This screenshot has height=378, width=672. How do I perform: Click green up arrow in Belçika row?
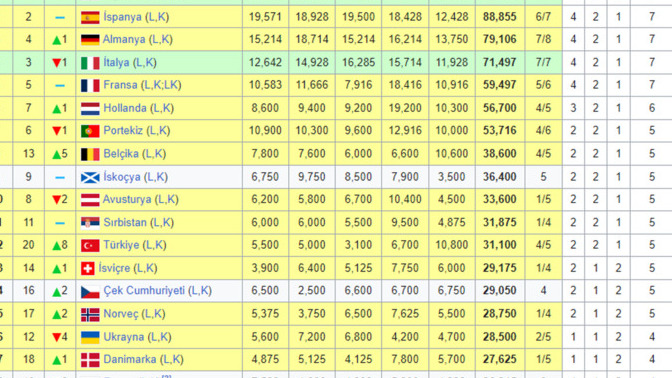tap(56, 154)
